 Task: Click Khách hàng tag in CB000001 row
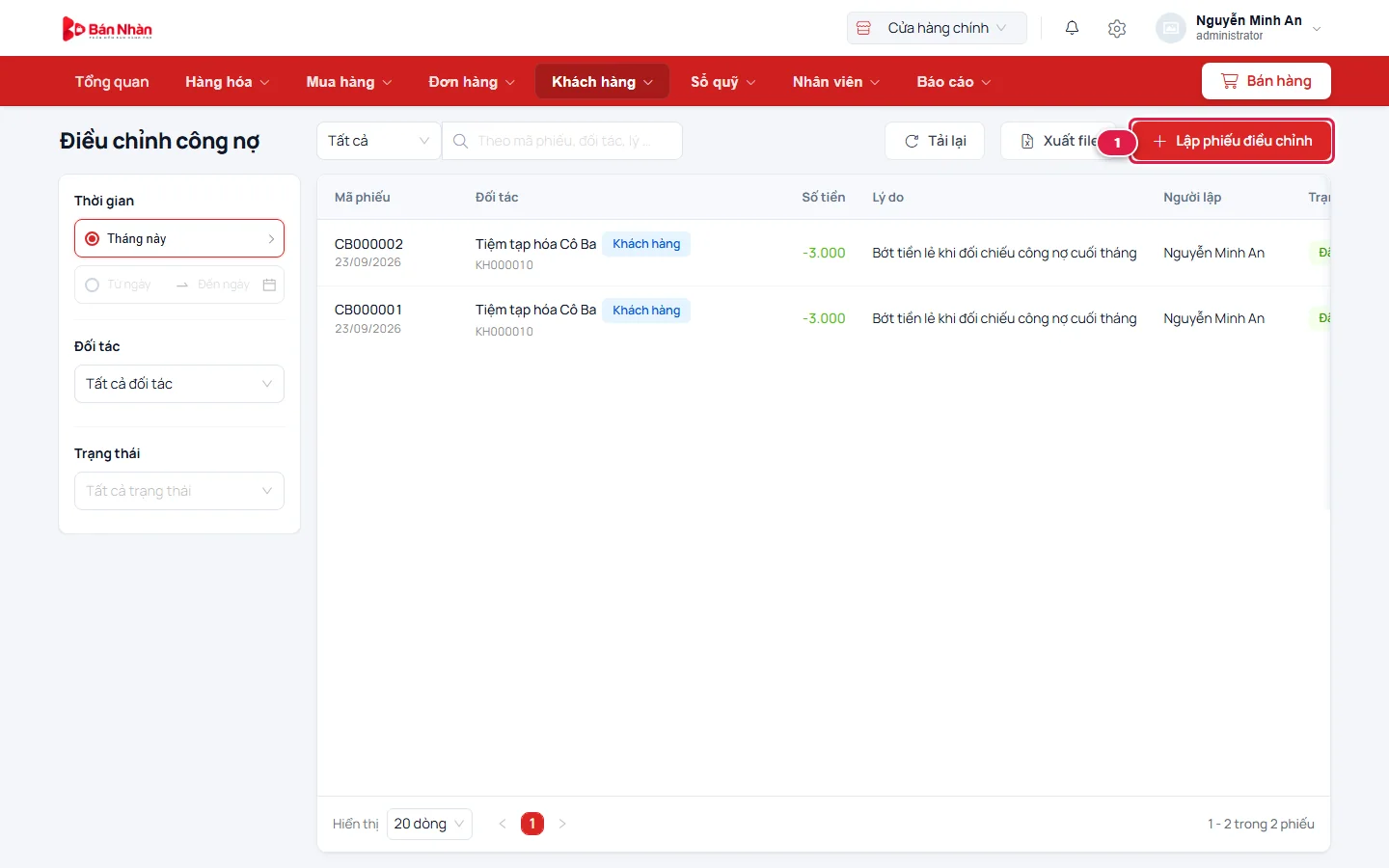click(x=646, y=311)
